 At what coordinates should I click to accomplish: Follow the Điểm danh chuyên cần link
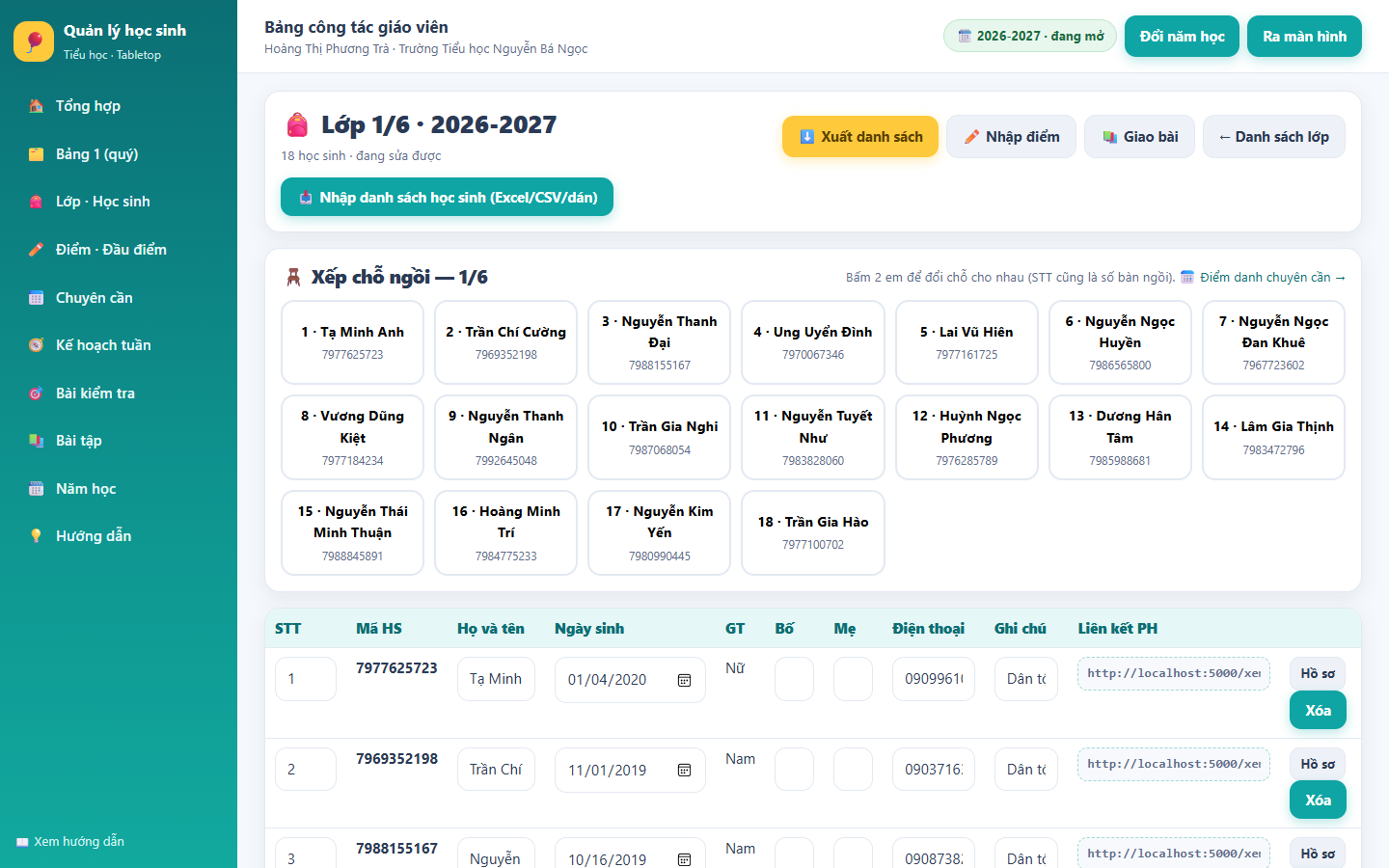click(1272, 278)
